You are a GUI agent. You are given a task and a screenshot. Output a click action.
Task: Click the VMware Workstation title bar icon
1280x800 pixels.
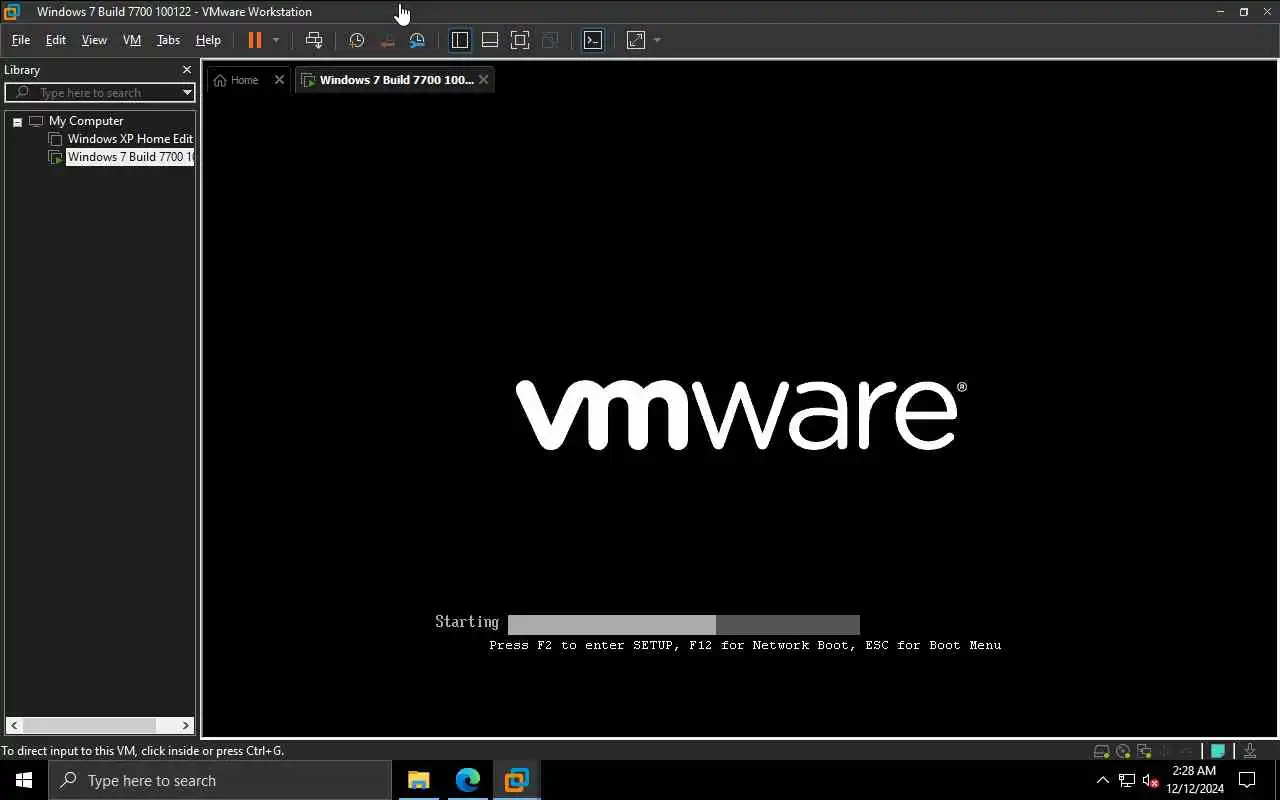(x=12, y=12)
